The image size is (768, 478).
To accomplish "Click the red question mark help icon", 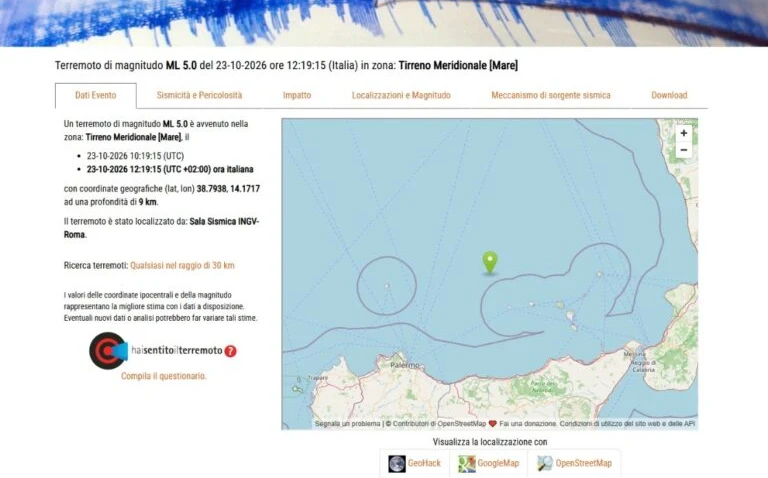I will coord(230,351).
